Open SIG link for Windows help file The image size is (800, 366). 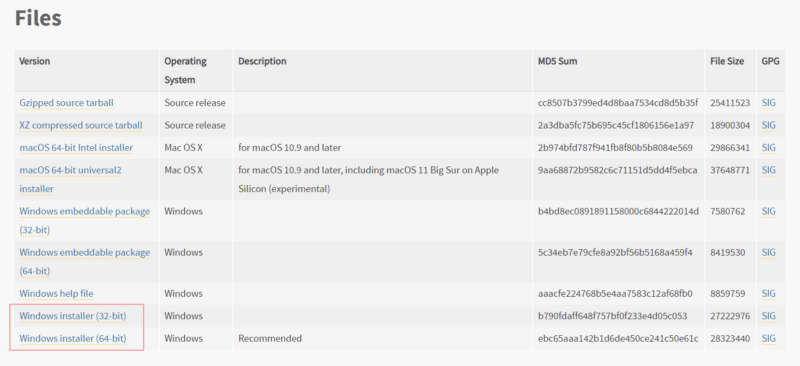[x=768, y=294]
